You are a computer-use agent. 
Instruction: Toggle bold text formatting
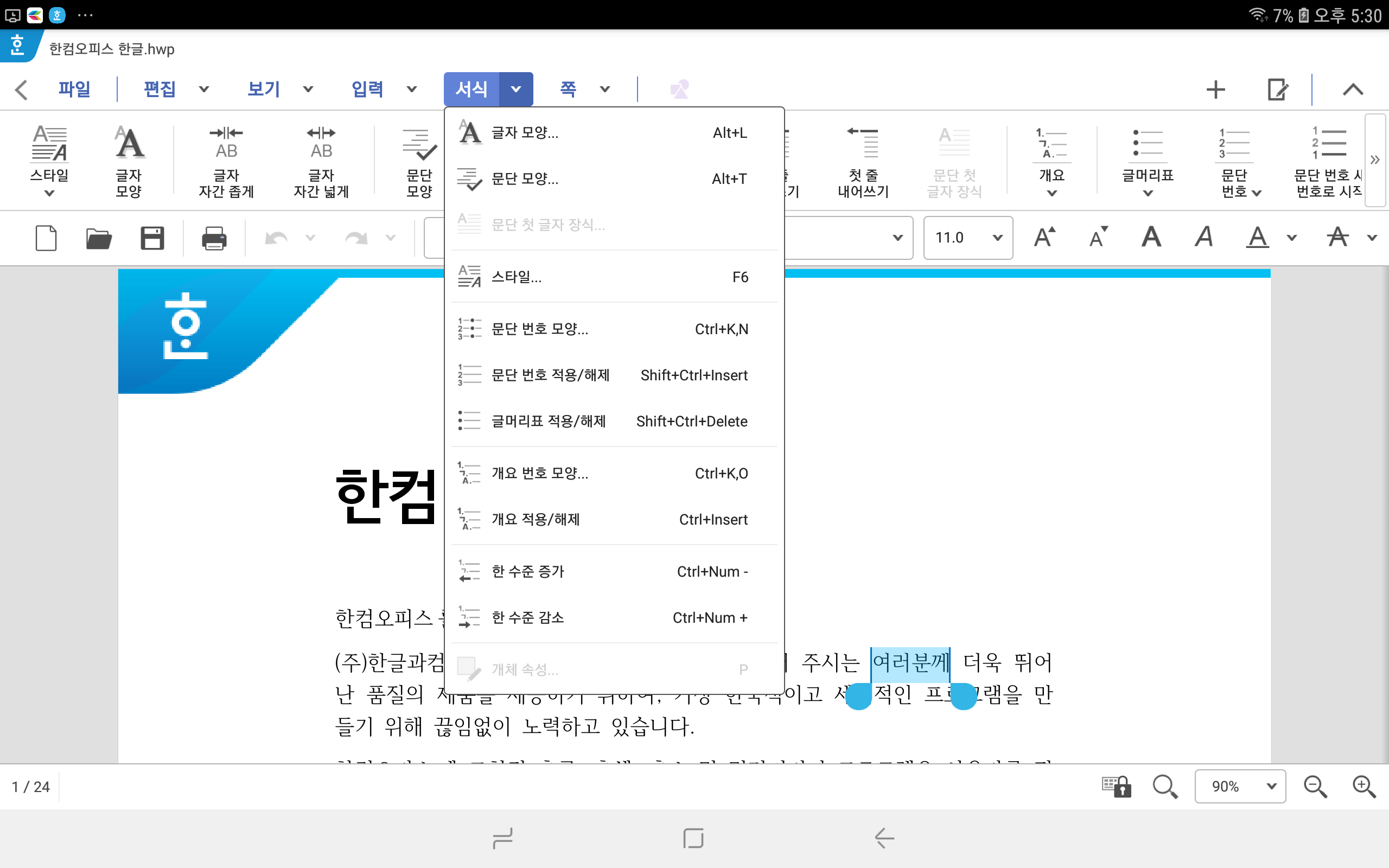[1151, 237]
